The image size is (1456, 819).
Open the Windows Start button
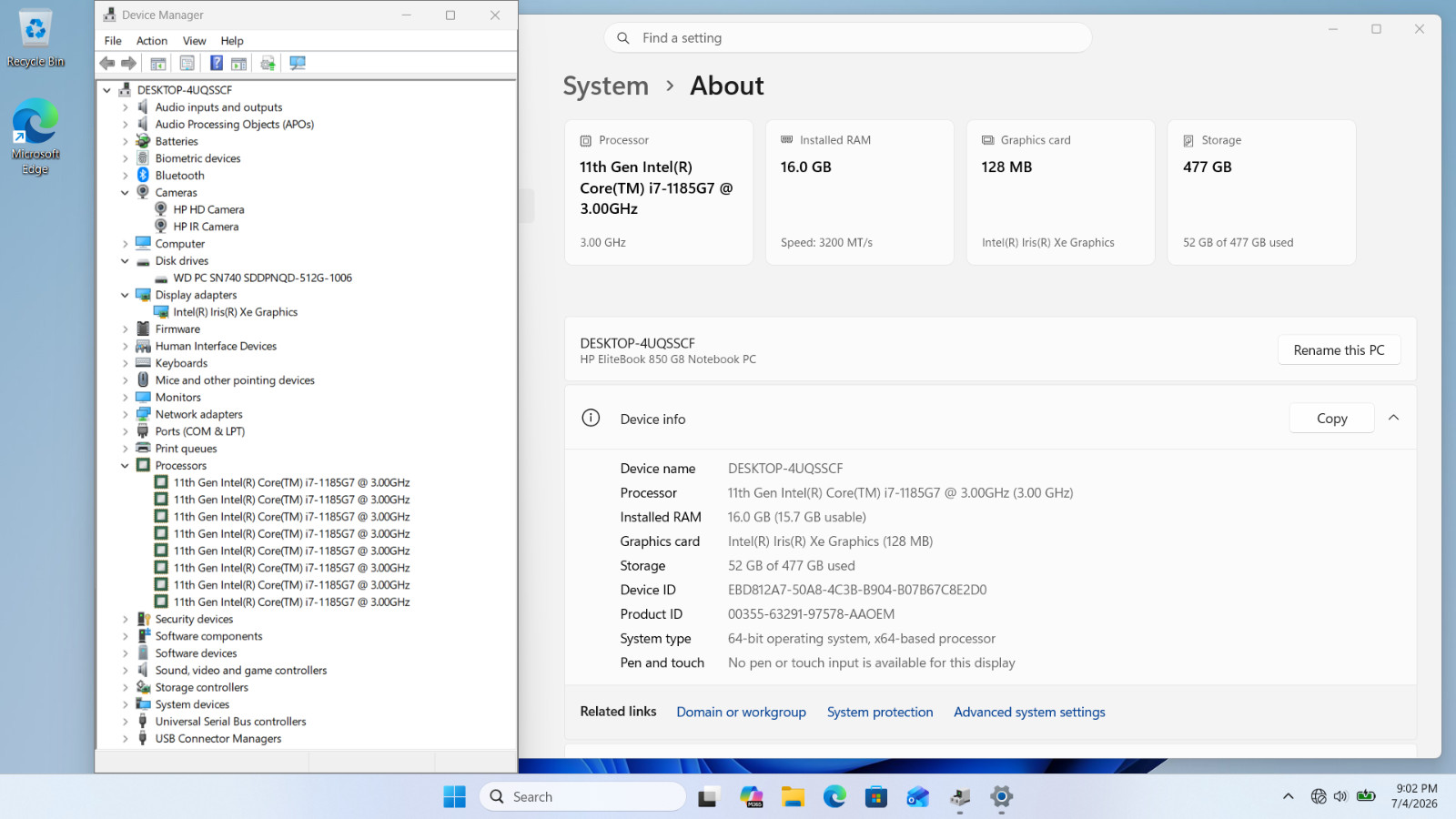pyautogui.click(x=454, y=797)
